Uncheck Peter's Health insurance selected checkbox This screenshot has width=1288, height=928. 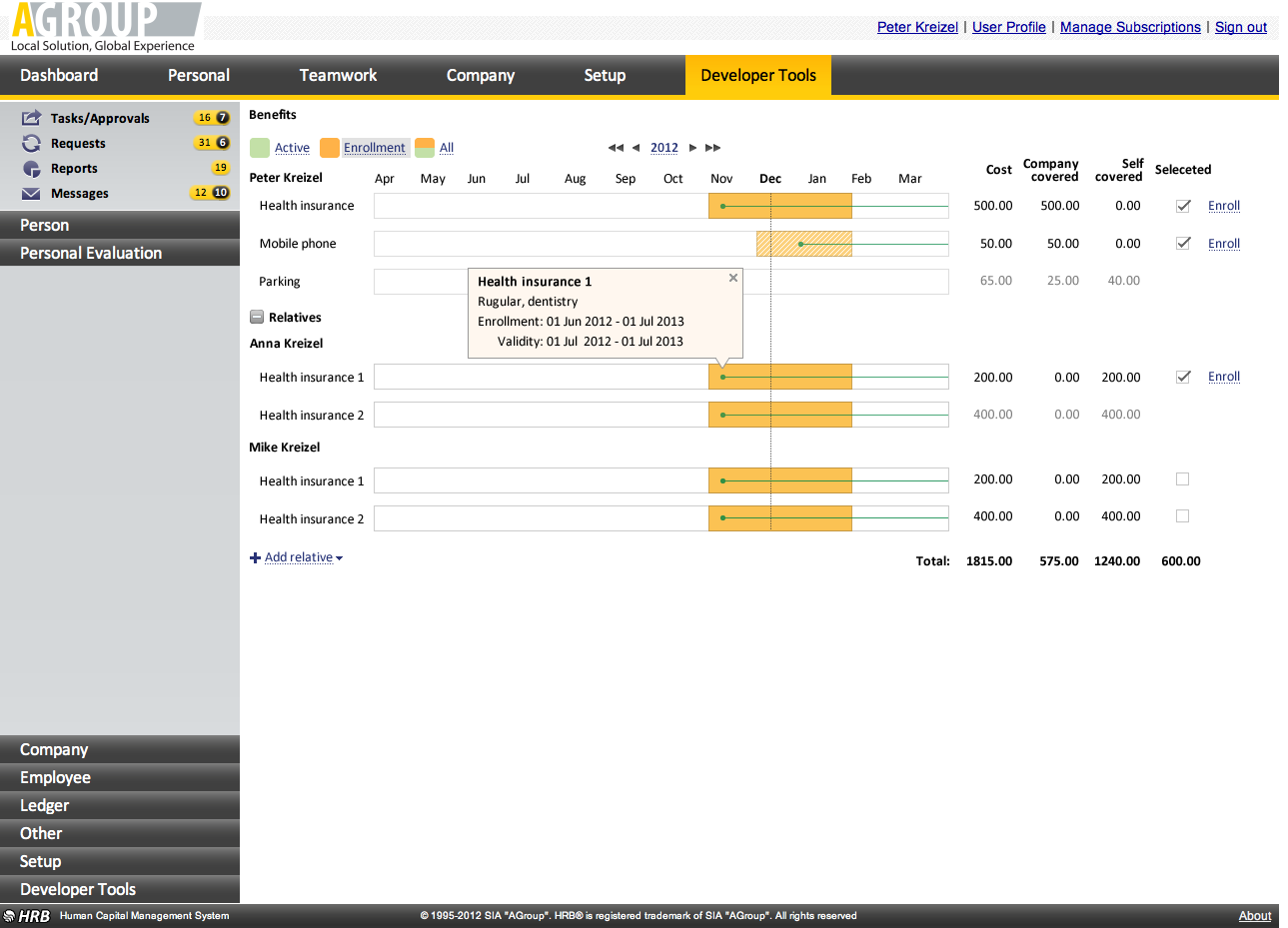pyautogui.click(x=1183, y=206)
